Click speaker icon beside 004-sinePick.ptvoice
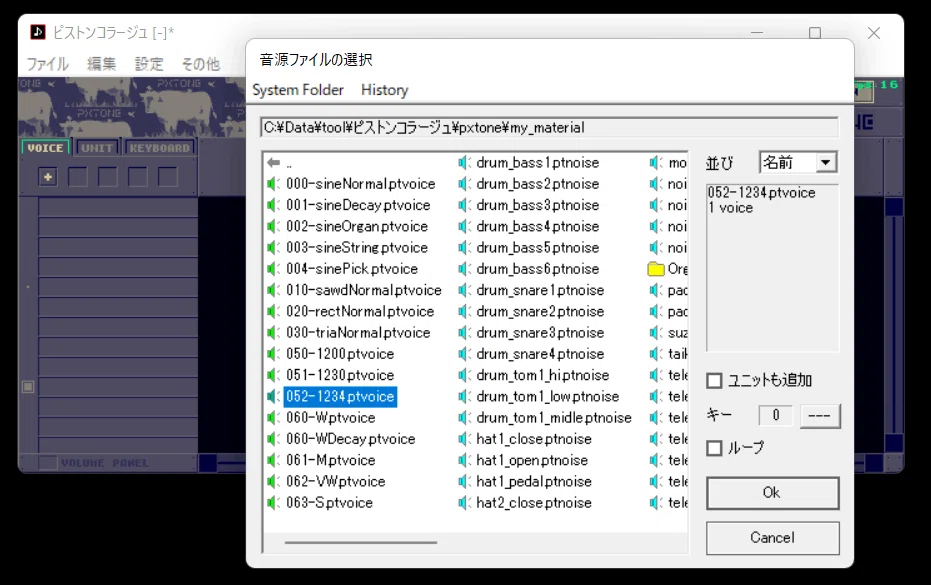 pos(273,269)
